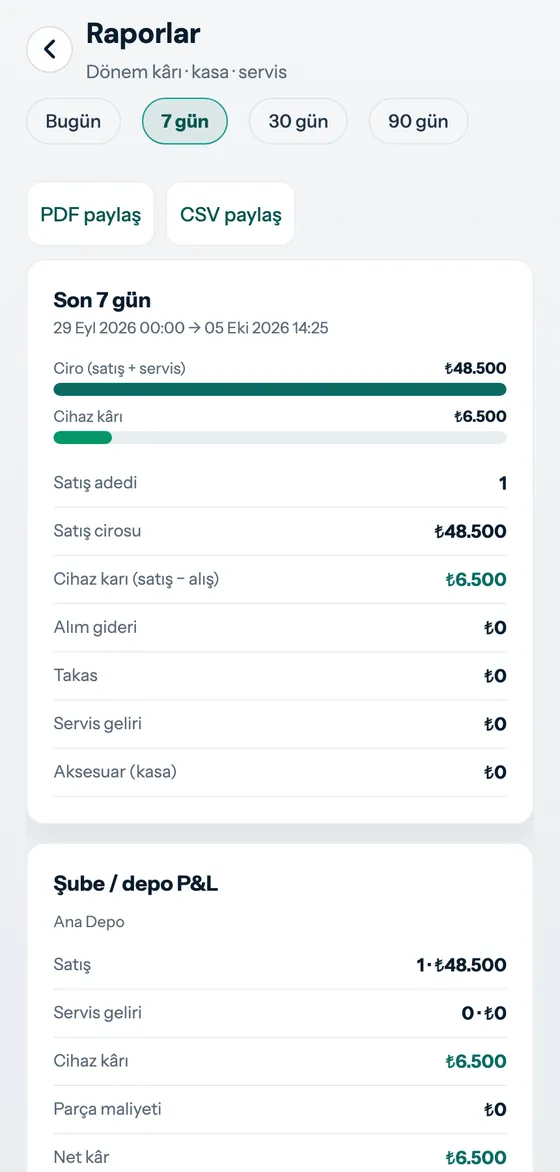Click the Şube / depo P&L heading
The width and height of the screenshot is (560, 1172).
tap(136, 884)
